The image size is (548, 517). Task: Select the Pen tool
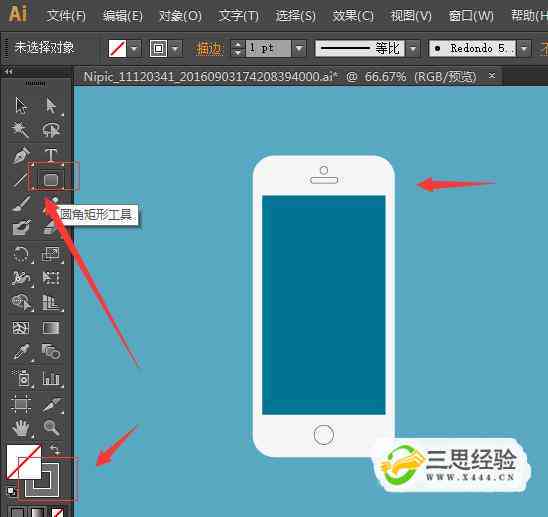point(21,155)
